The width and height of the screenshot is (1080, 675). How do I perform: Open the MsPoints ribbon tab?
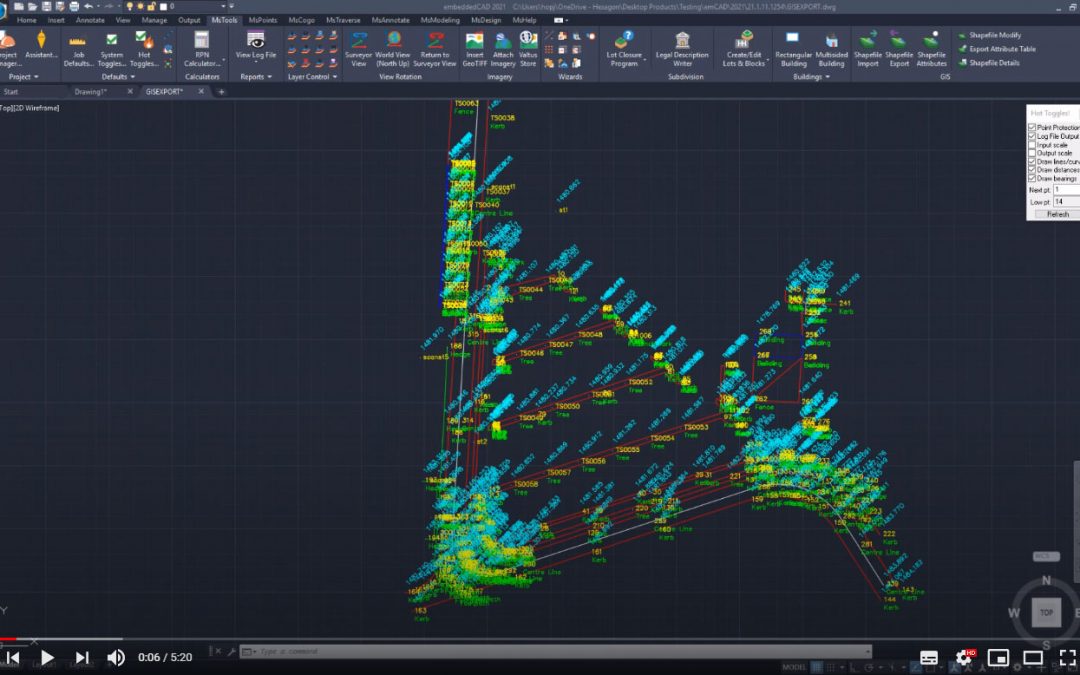(x=263, y=20)
